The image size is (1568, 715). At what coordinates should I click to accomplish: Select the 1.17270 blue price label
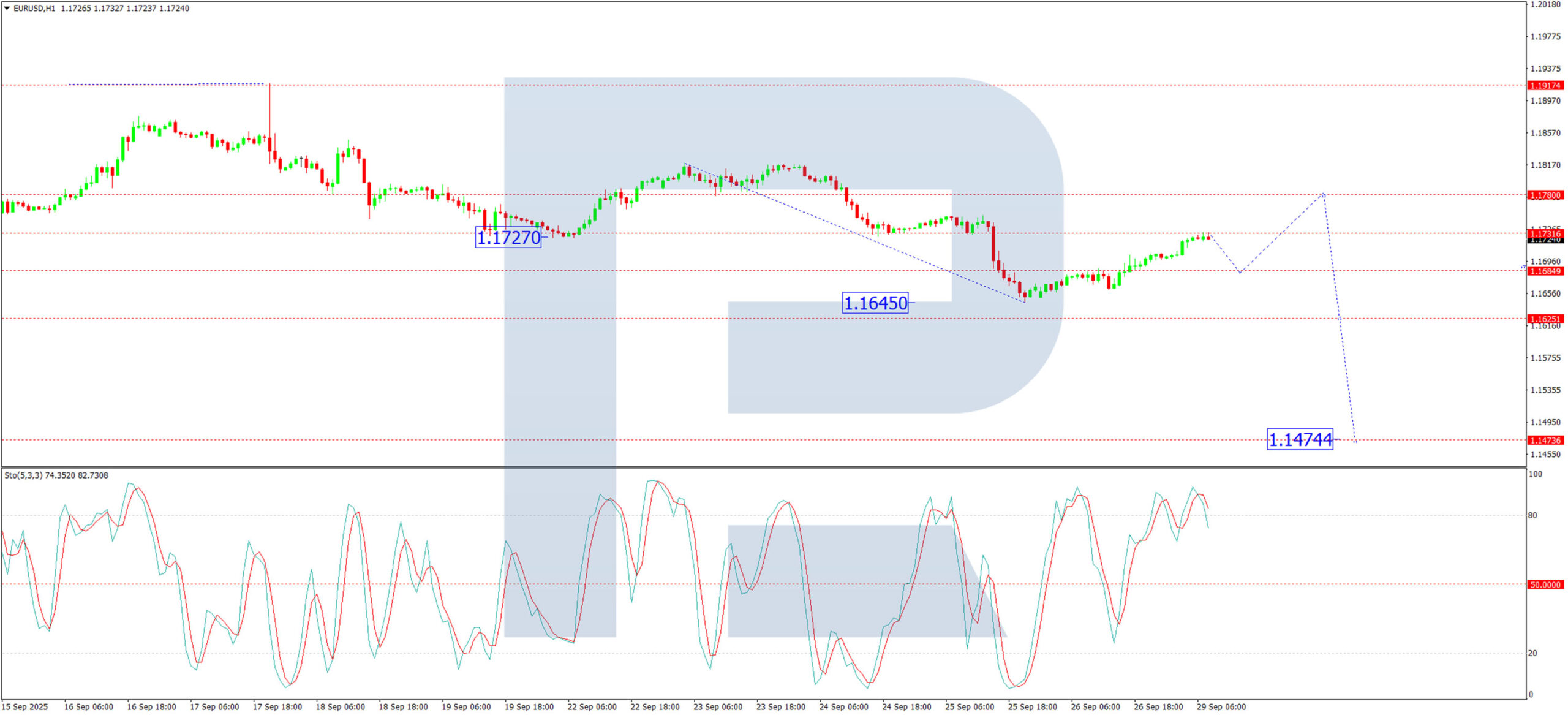tap(508, 238)
